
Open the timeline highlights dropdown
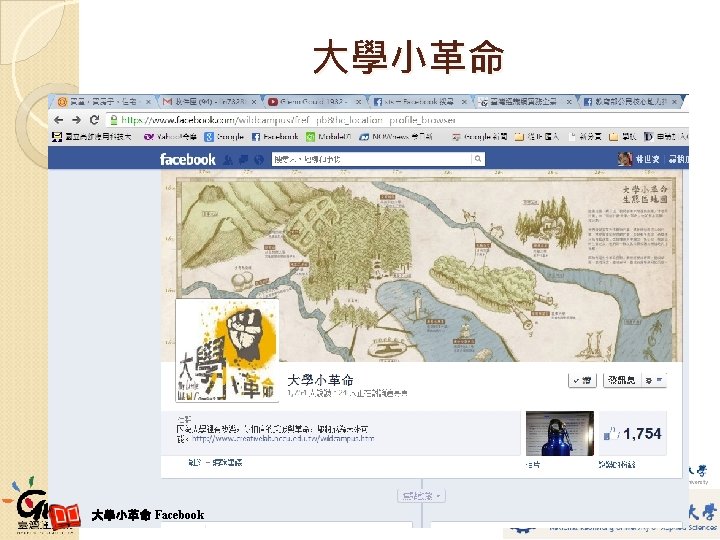[x=421, y=496]
